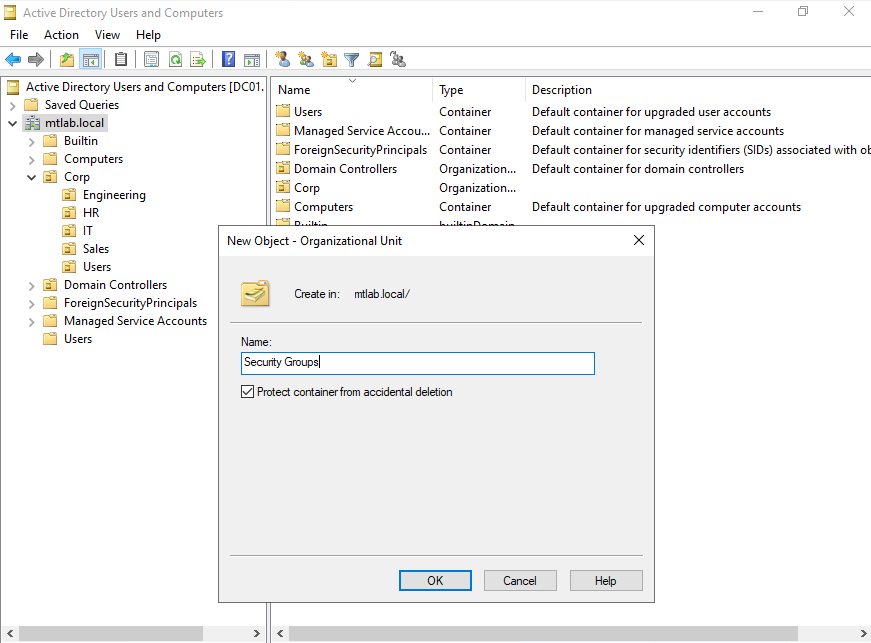Click the right pane horizontal scrollbar thumb

pyautogui.click(x=543, y=633)
